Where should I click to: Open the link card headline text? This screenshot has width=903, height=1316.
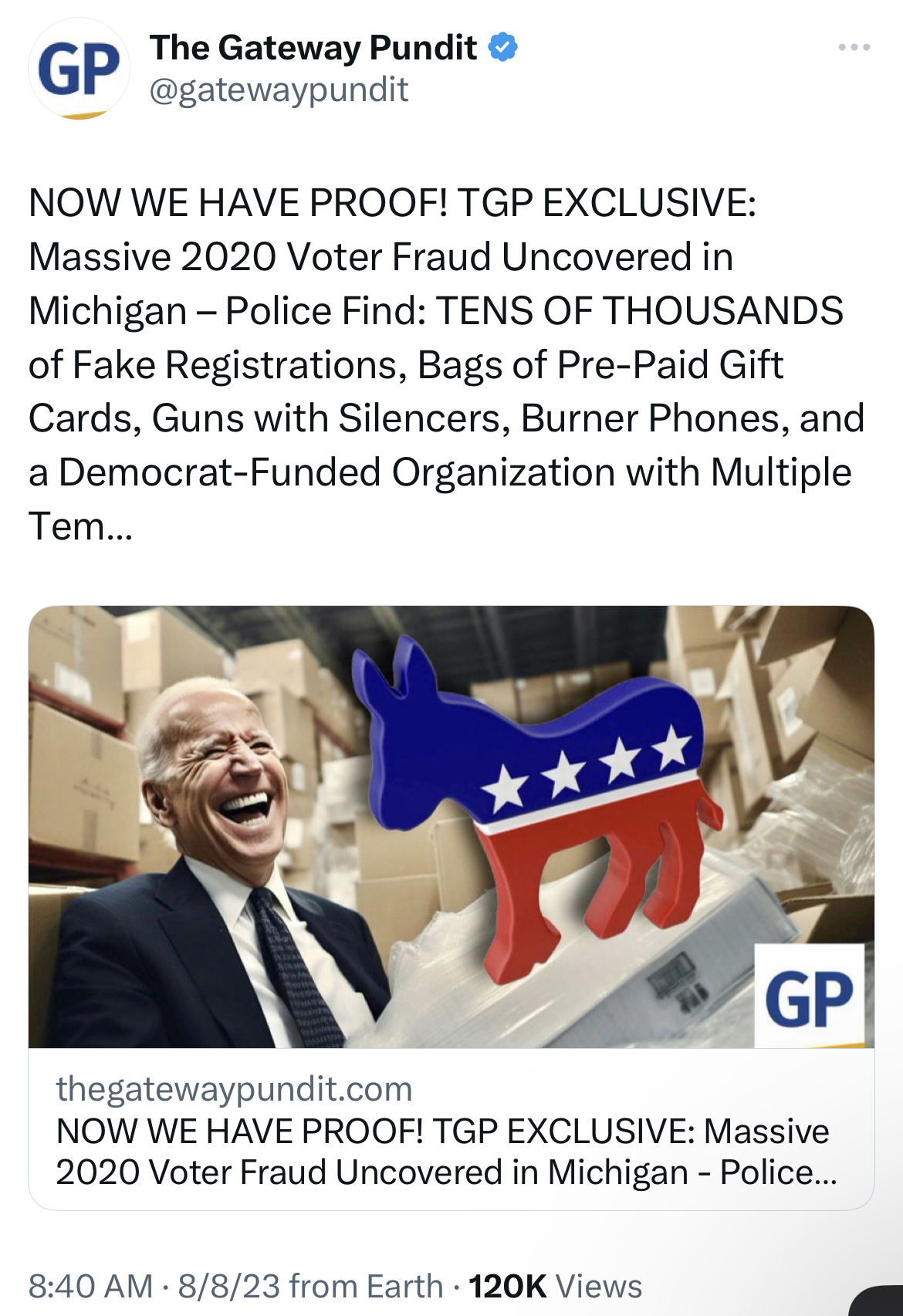tap(446, 1152)
